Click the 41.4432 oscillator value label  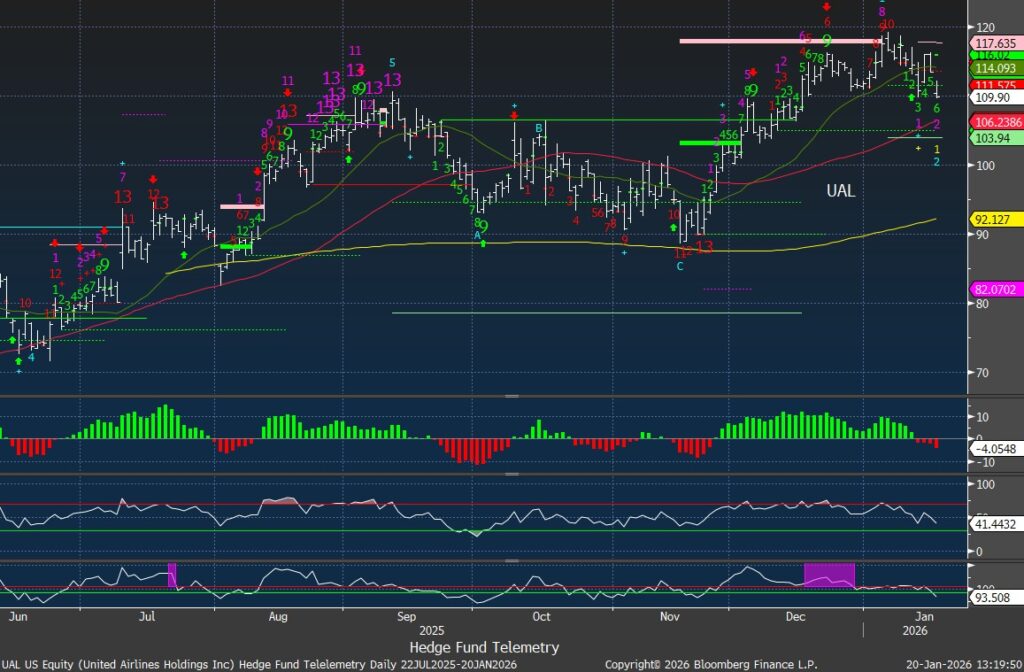click(994, 523)
